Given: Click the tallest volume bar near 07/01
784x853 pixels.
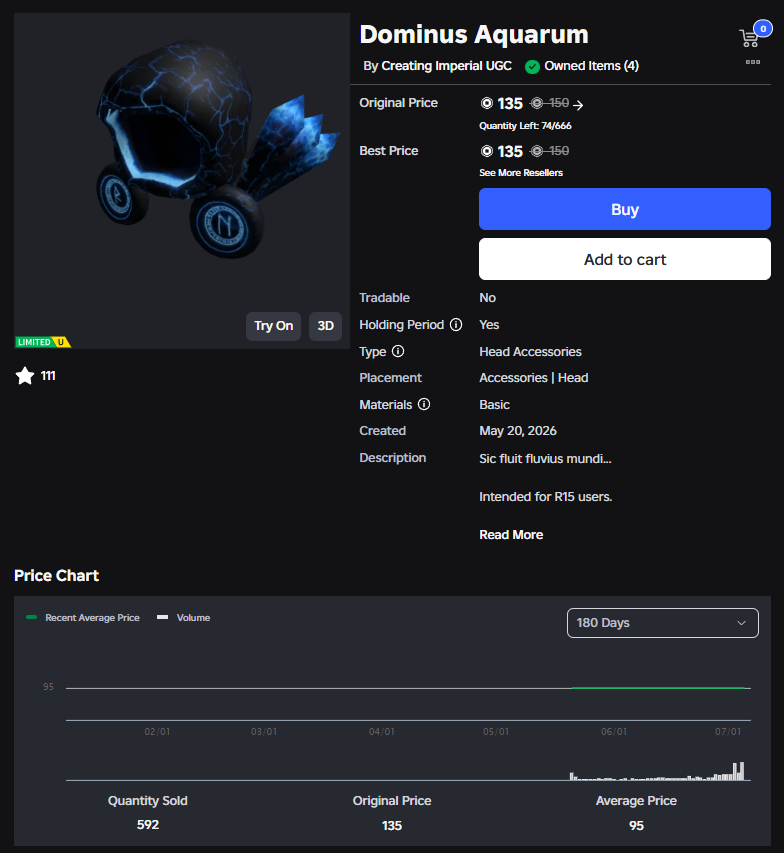Looking at the screenshot, I should pyautogui.click(x=742, y=771).
